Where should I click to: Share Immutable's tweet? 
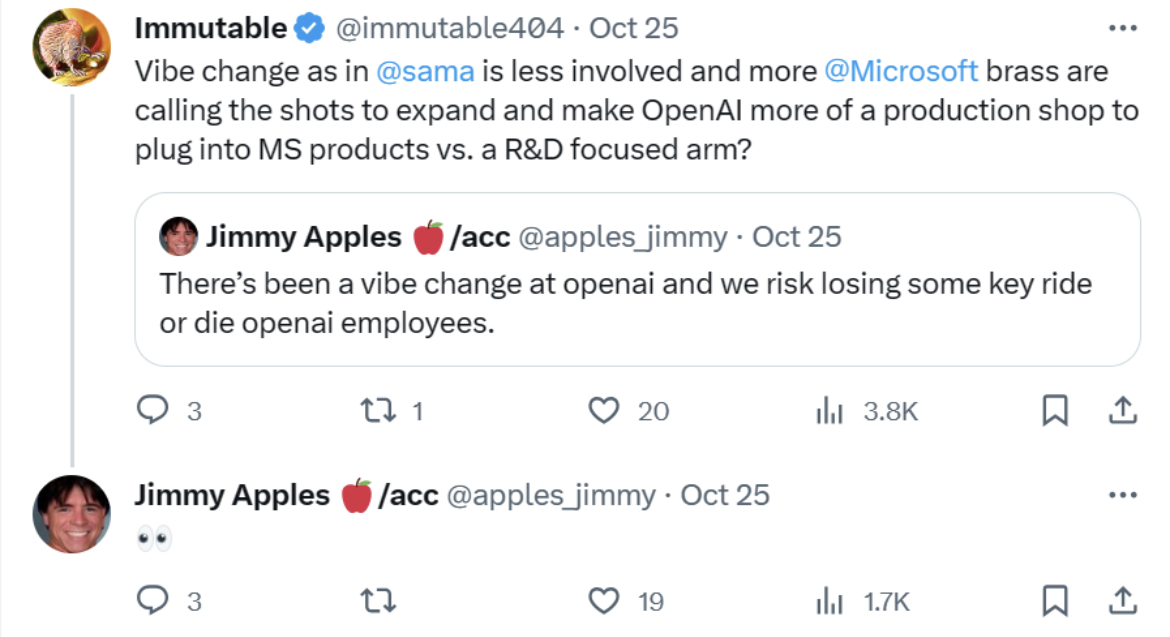point(1122,410)
